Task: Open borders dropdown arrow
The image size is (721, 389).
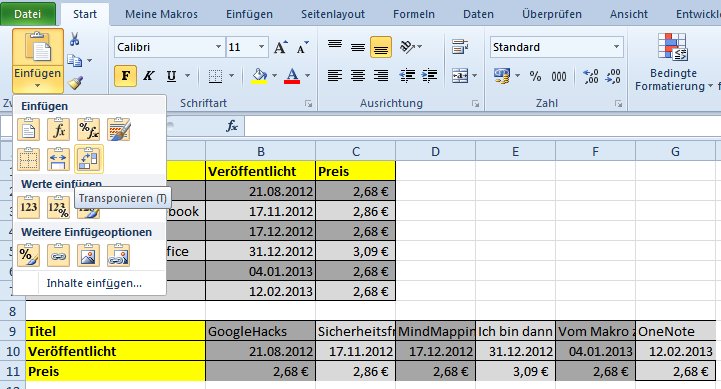Action: 232,76
